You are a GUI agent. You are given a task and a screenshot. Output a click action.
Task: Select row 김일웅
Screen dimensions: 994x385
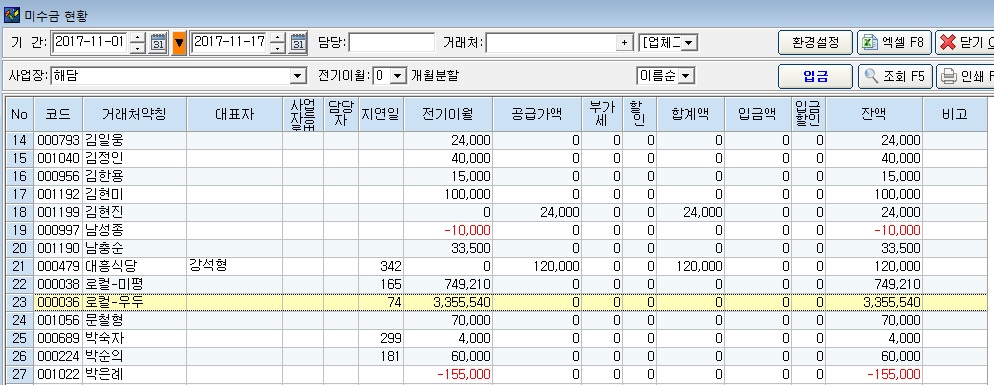click(x=496, y=141)
